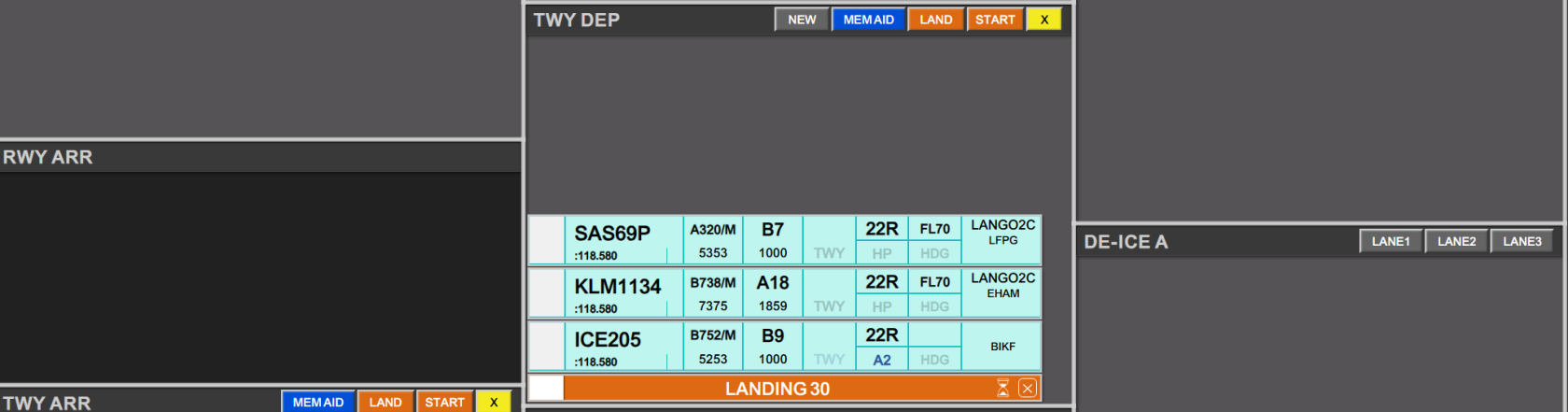Click destination BIKF on ICE205 strip

point(1002,347)
